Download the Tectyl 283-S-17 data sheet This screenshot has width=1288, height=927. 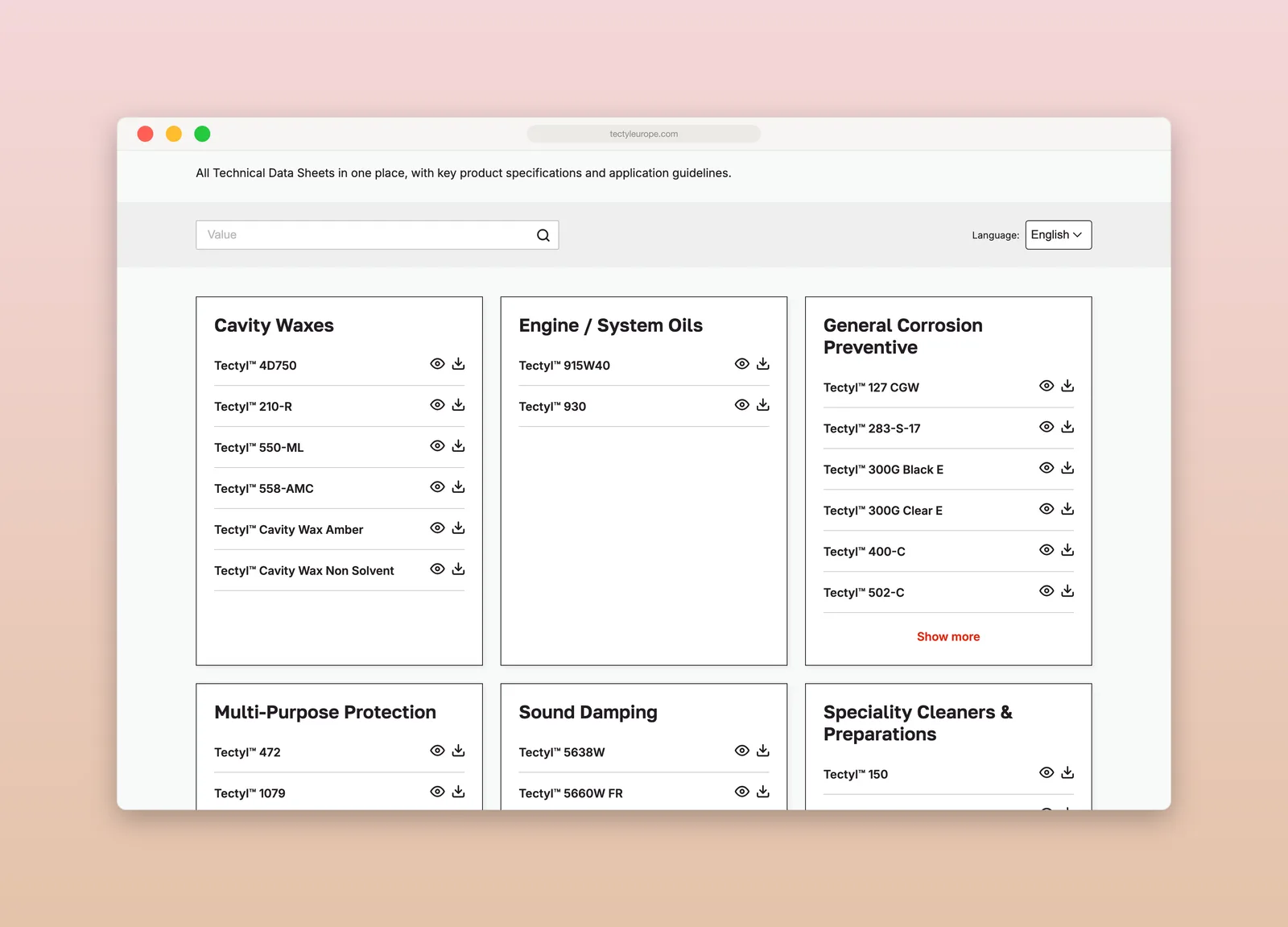[1067, 427]
